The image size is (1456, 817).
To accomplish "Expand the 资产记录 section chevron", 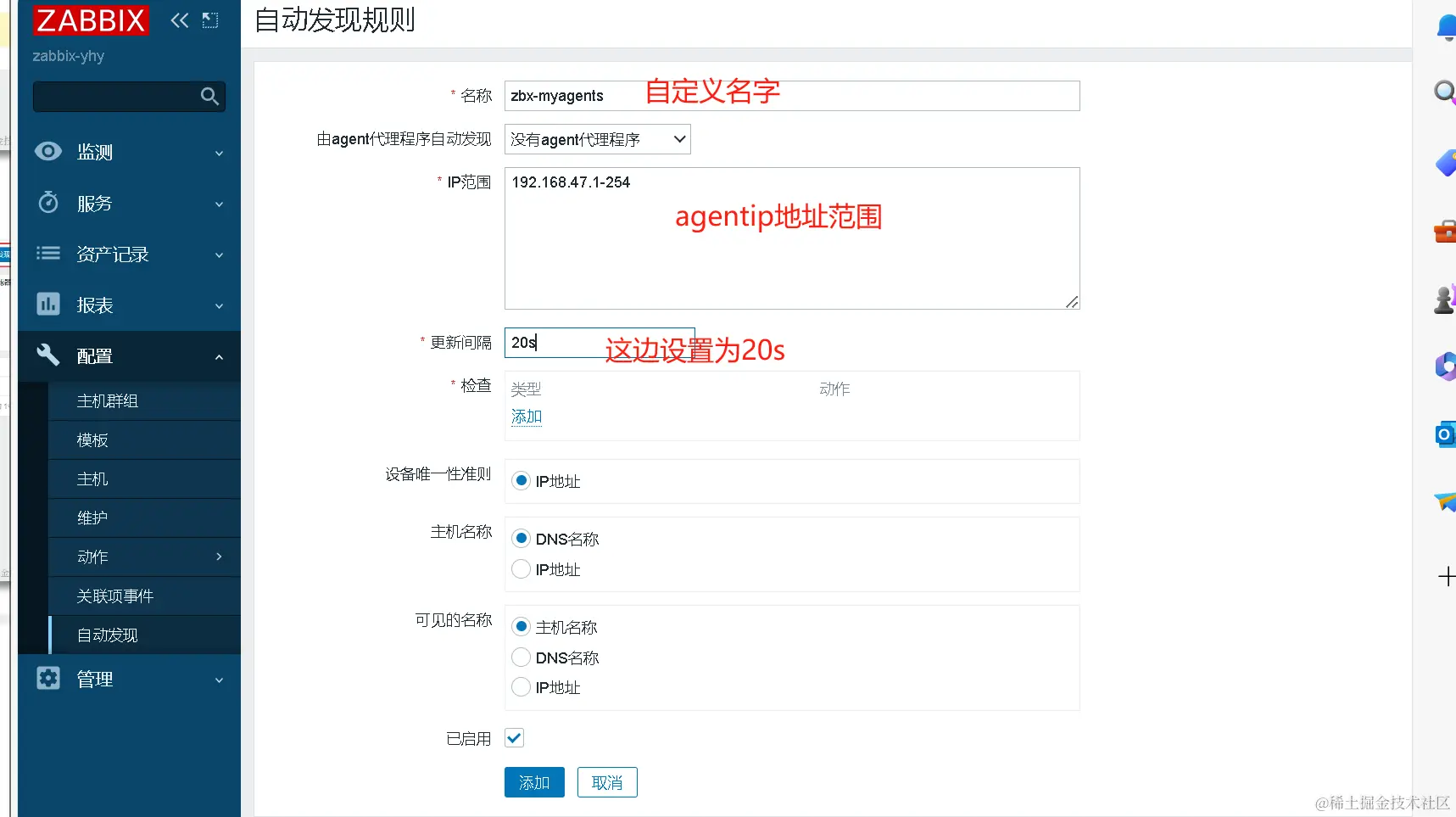I will point(219,255).
